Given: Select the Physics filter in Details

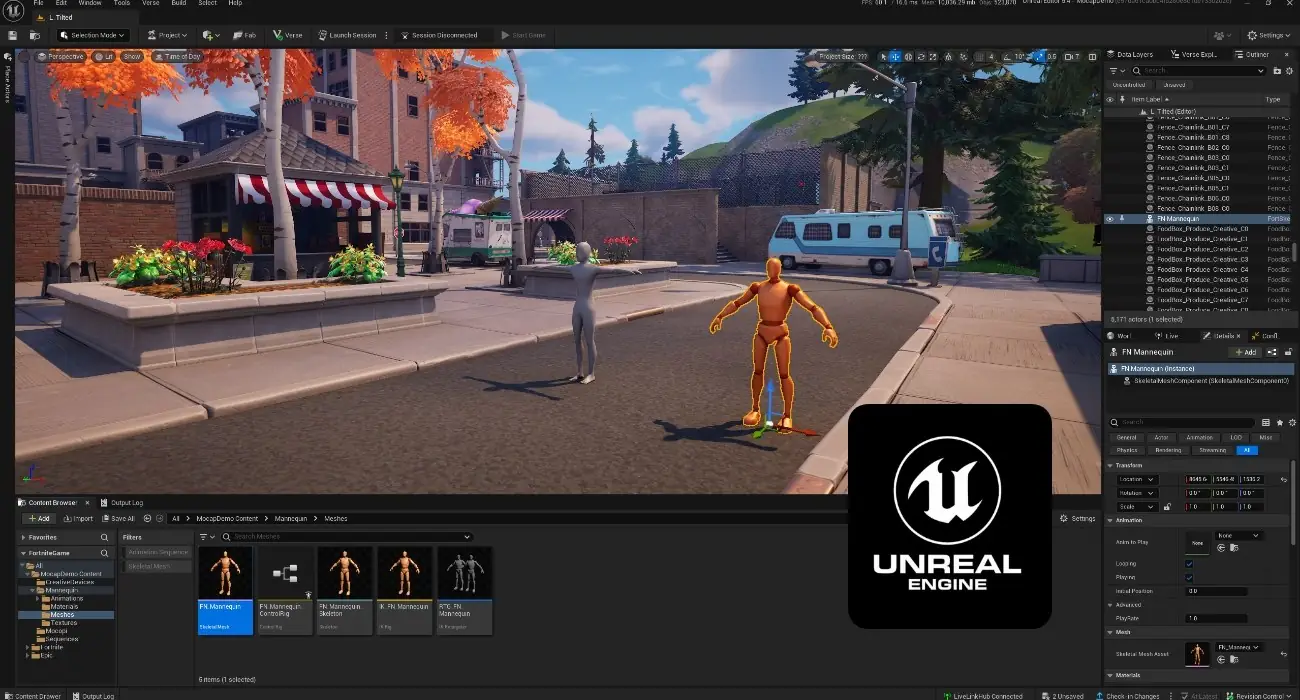Looking at the screenshot, I should (x=1127, y=450).
